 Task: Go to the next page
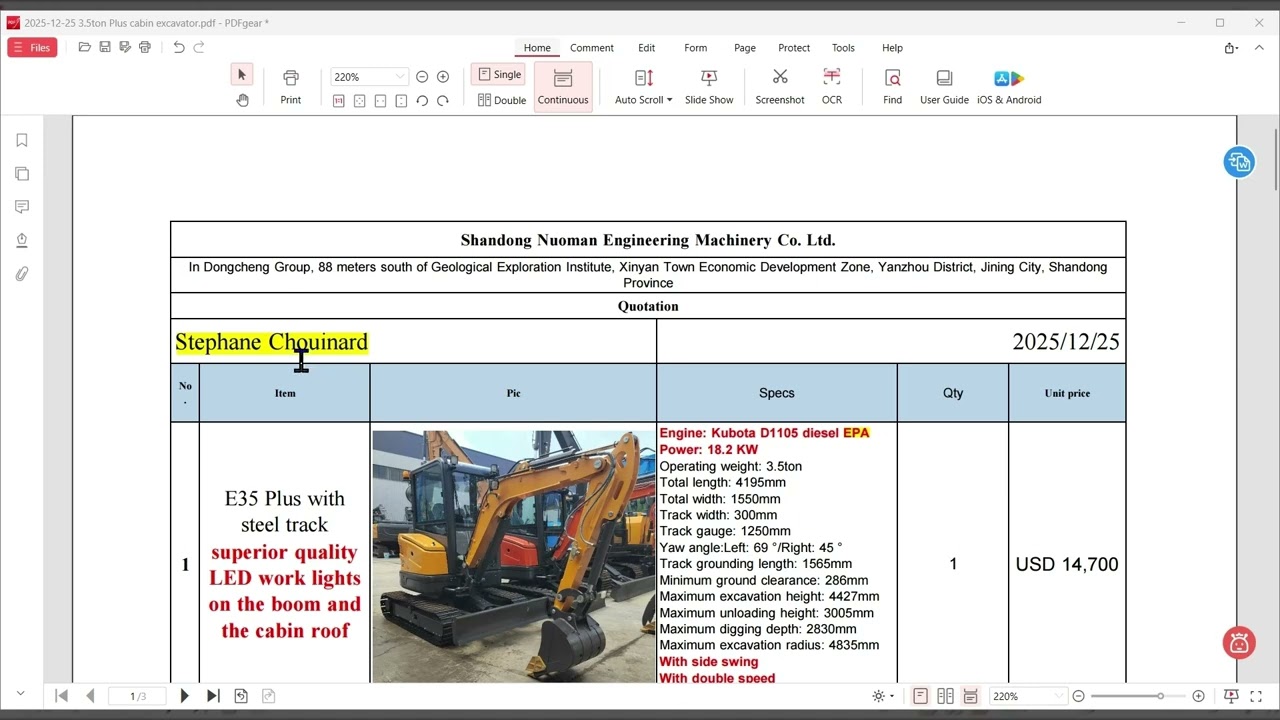[184, 696]
